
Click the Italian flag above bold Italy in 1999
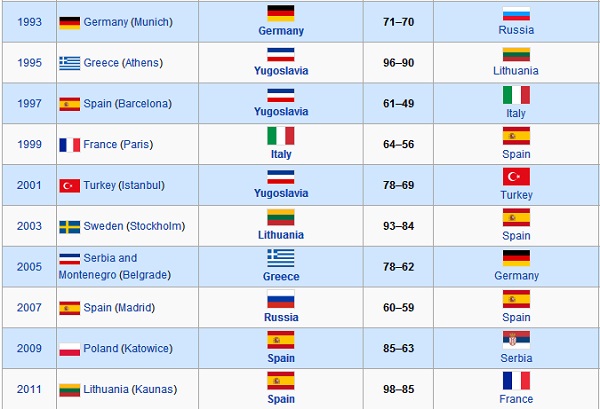click(x=281, y=136)
